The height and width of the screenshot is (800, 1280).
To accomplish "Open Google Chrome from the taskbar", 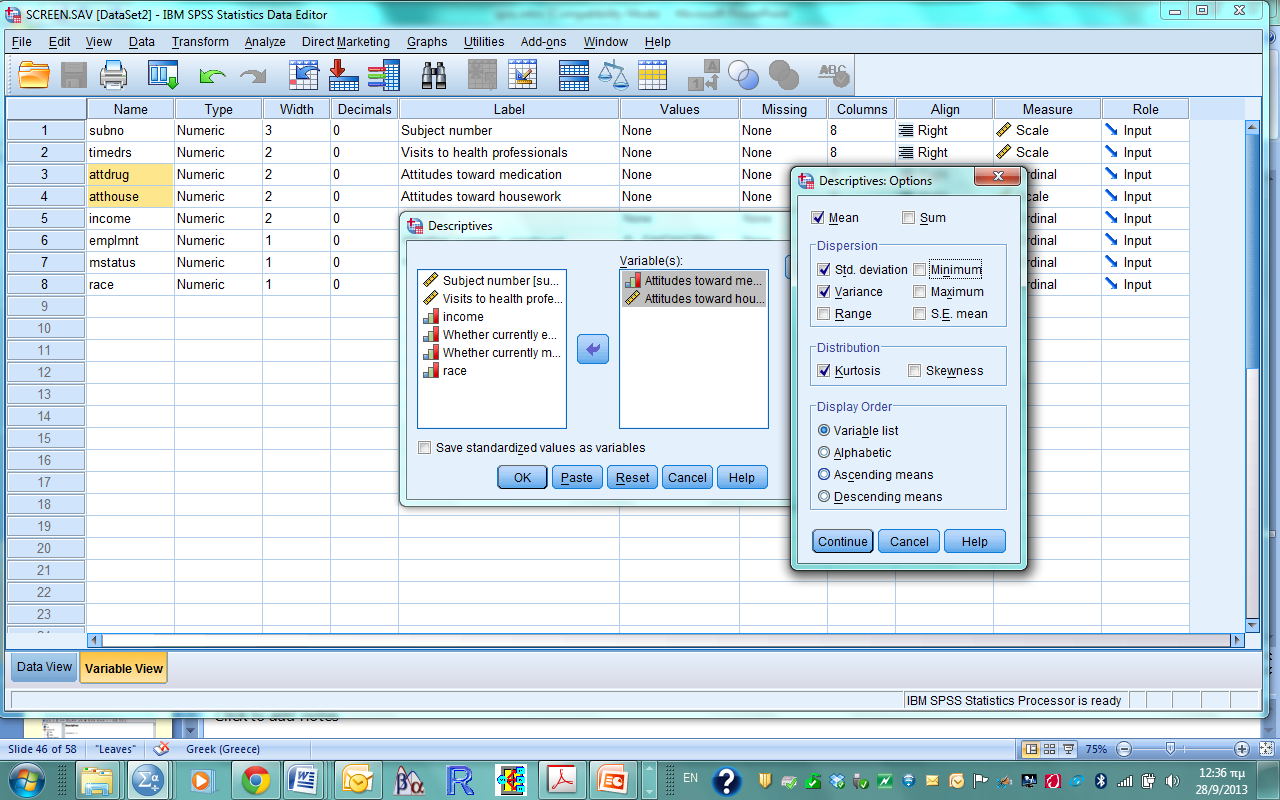I will [x=255, y=779].
